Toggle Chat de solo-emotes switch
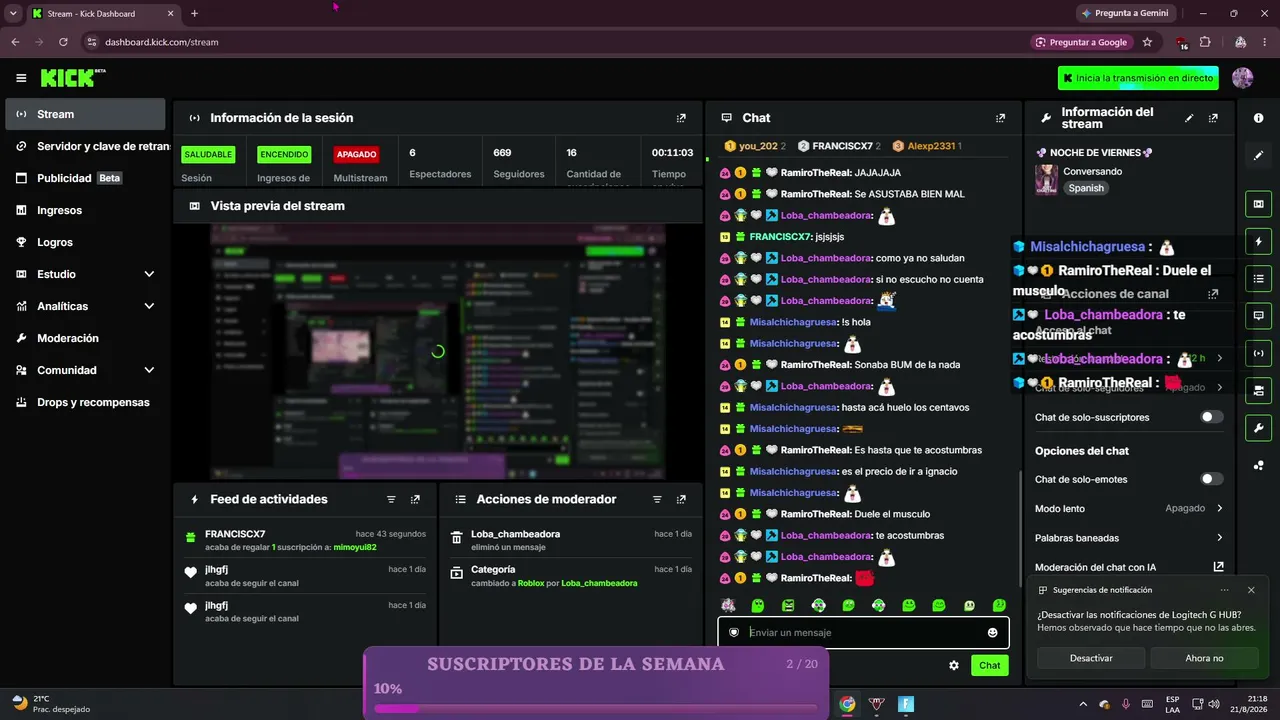Image resolution: width=1280 pixels, height=720 pixels. tap(1211, 479)
